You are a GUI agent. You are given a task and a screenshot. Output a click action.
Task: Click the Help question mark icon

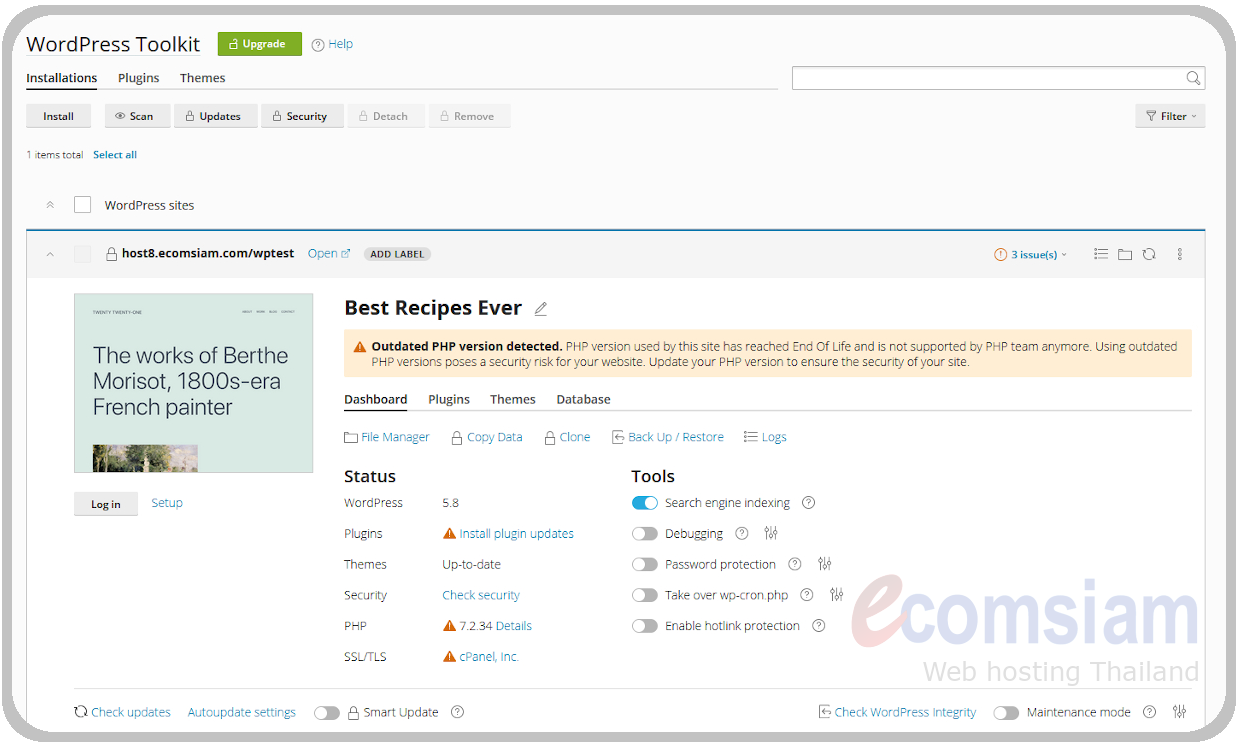(318, 44)
